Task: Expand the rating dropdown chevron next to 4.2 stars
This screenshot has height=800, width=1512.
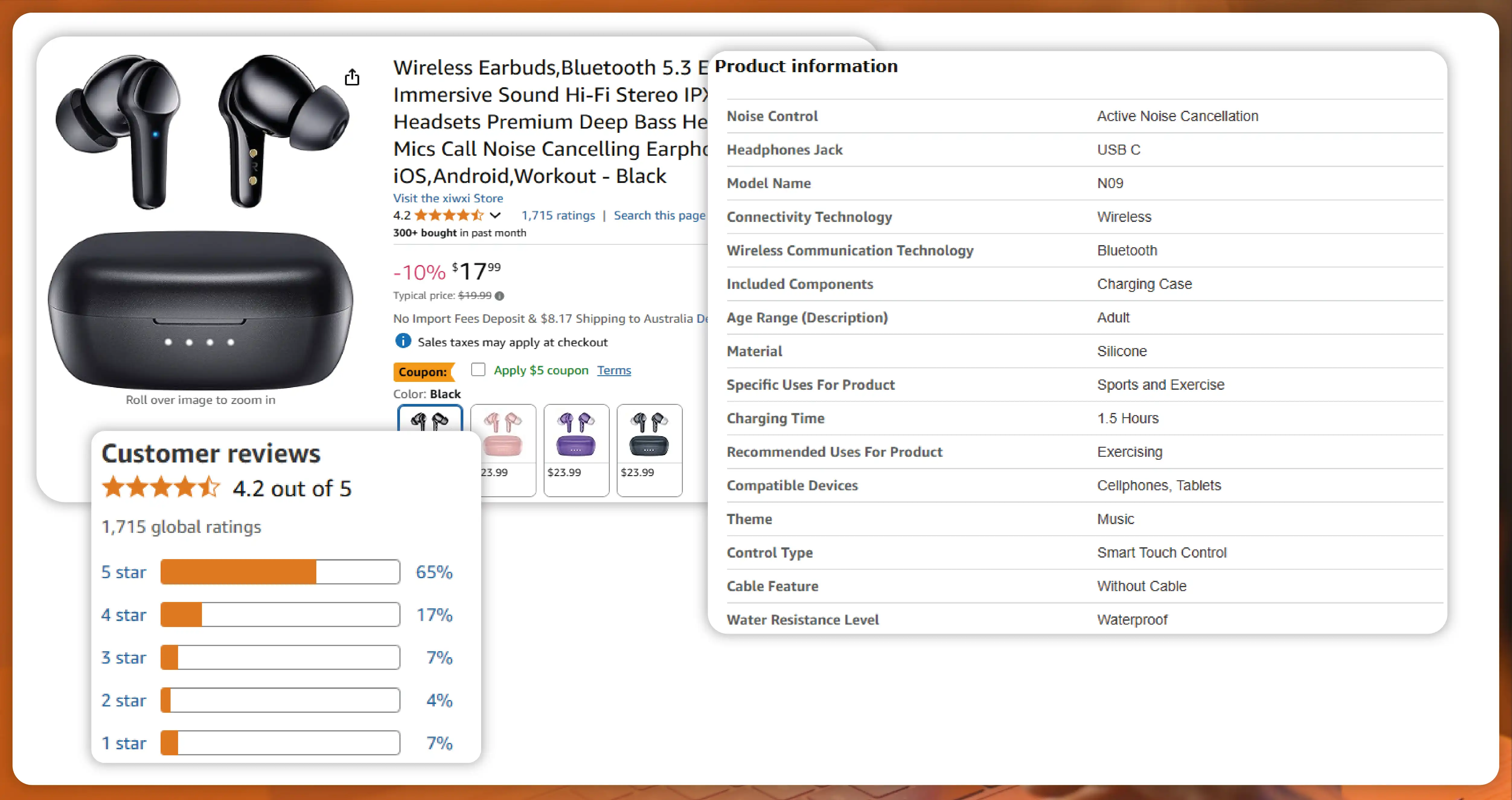Action: (495, 216)
